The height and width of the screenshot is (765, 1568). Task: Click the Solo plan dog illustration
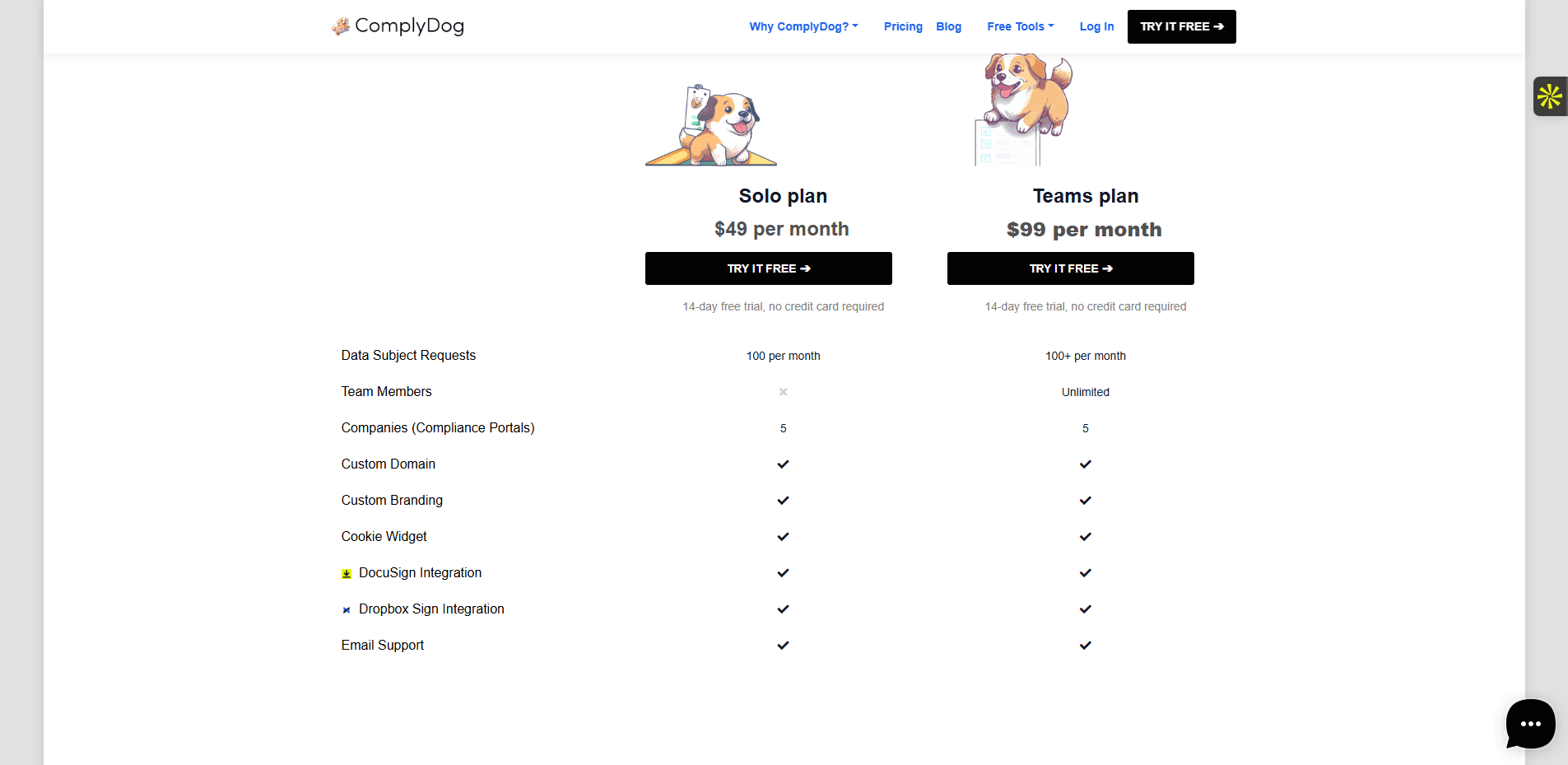[711, 124]
